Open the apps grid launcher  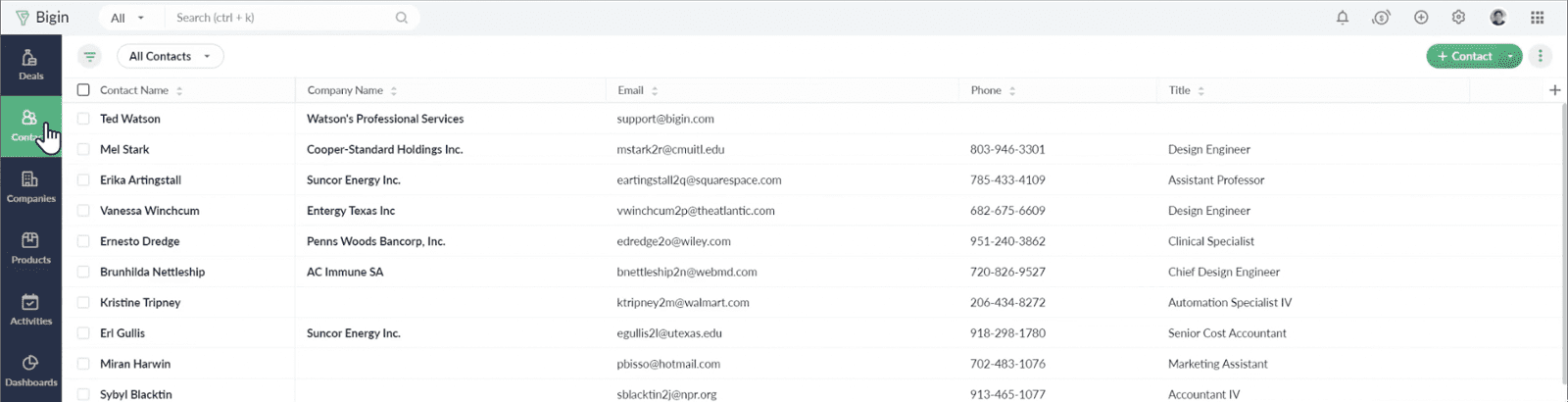(1538, 17)
